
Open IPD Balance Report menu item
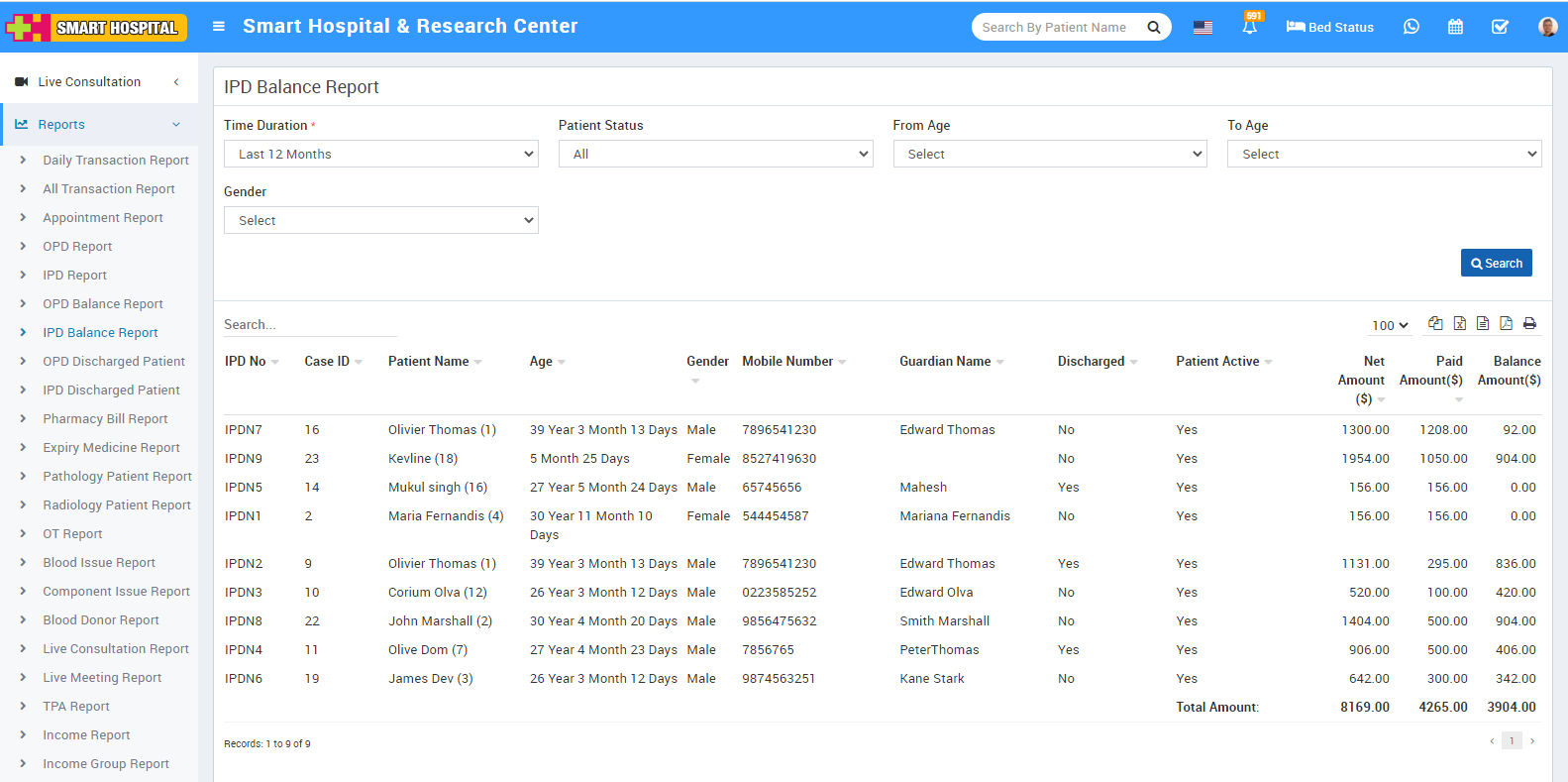(x=100, y=333)
